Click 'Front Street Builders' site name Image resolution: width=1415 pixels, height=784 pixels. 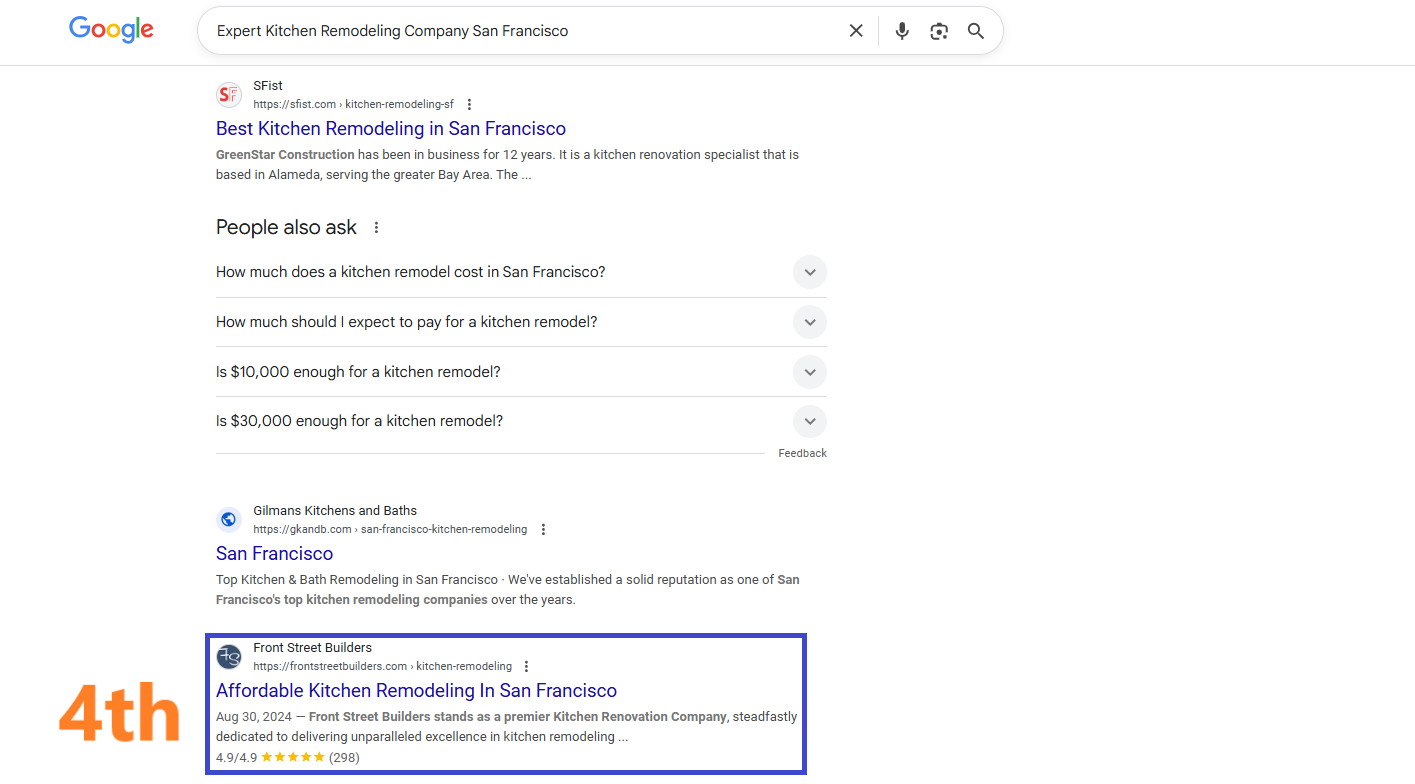pyautogui.click(x=312, y=648)
